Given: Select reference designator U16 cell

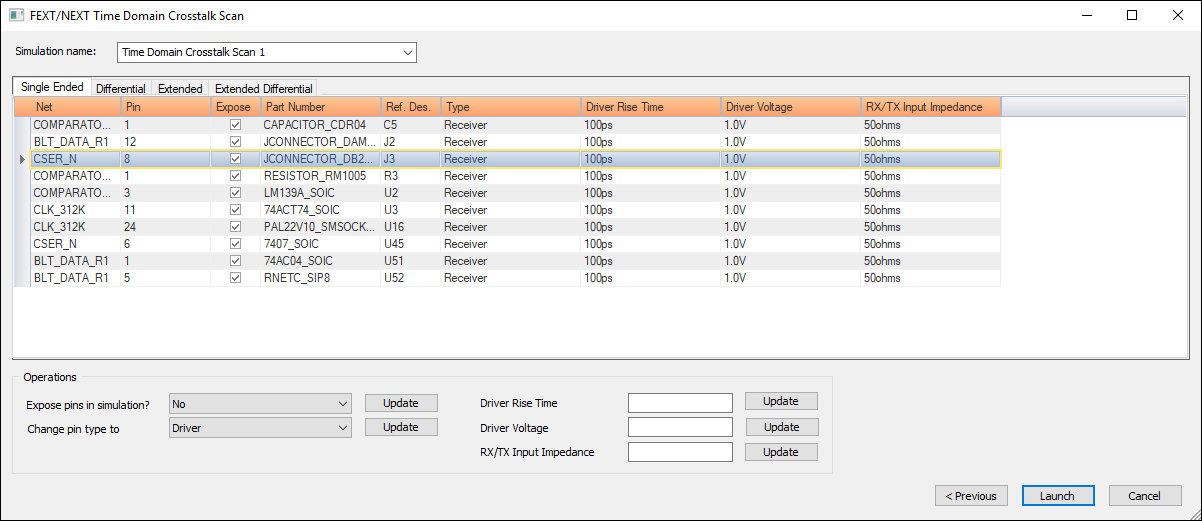Looking at the screenshot, I should [411, 227].
